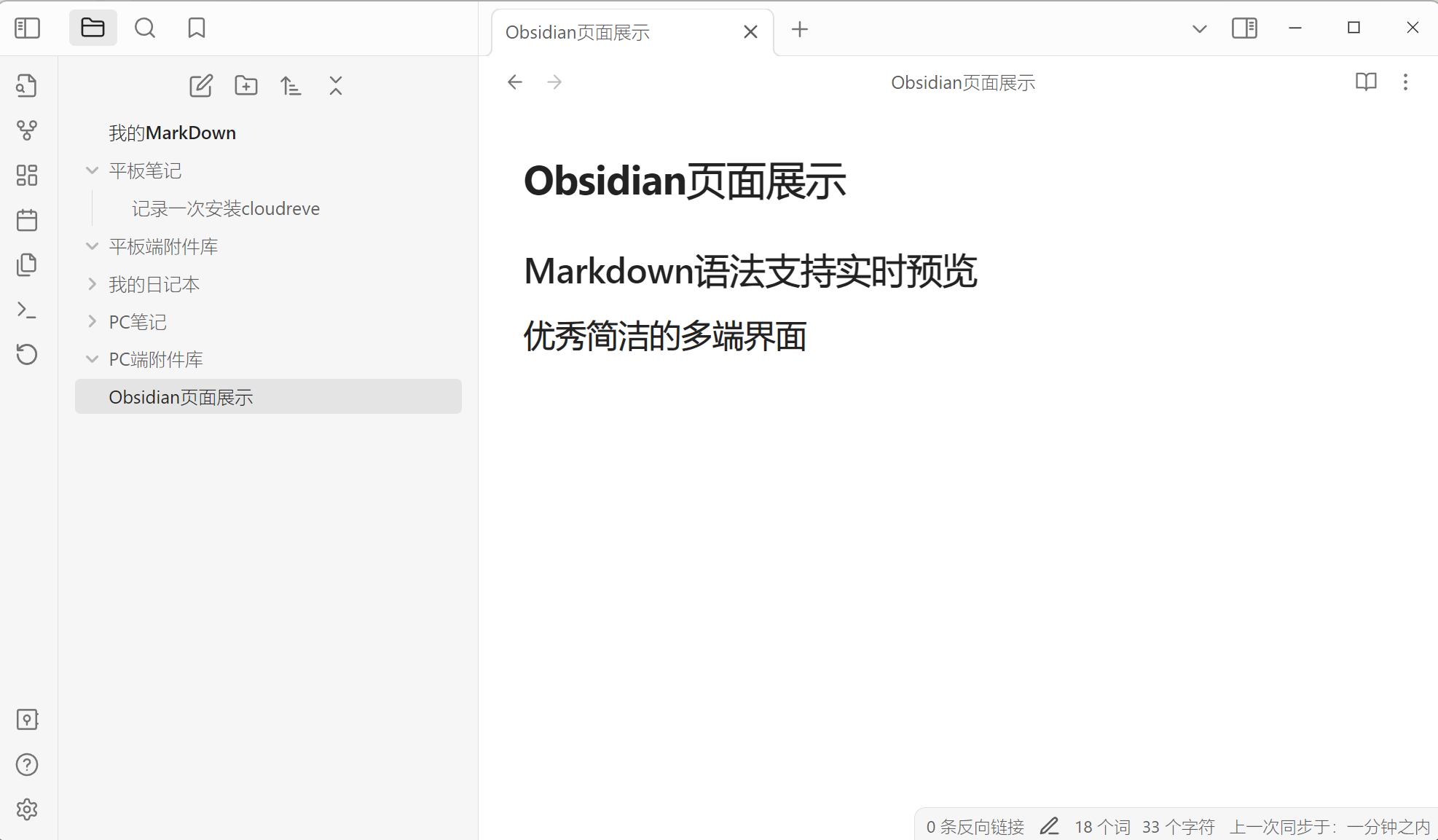Insert template icon in ribbon
Viewport: 1438px width, 840px height.
tap(27, 264)
